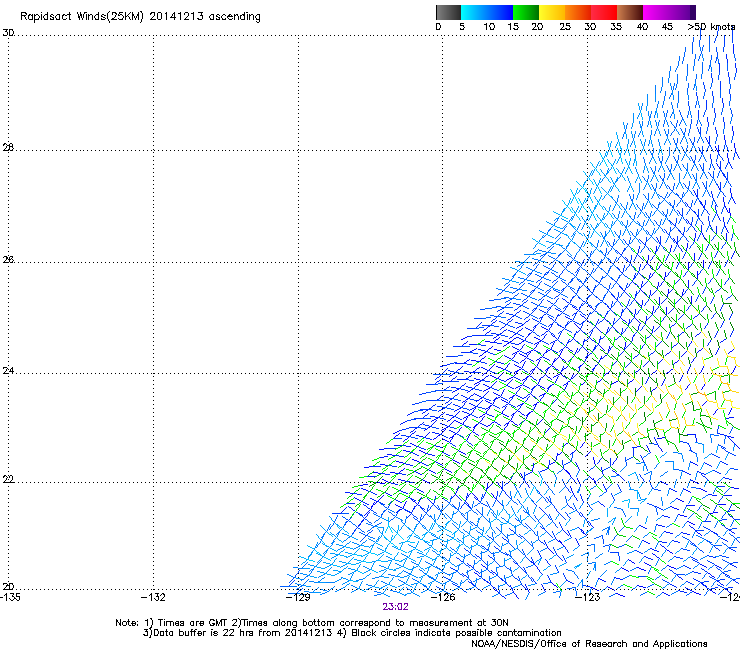
Task: Click the blue 10-15 knots legend band
Action: [500, 12]
